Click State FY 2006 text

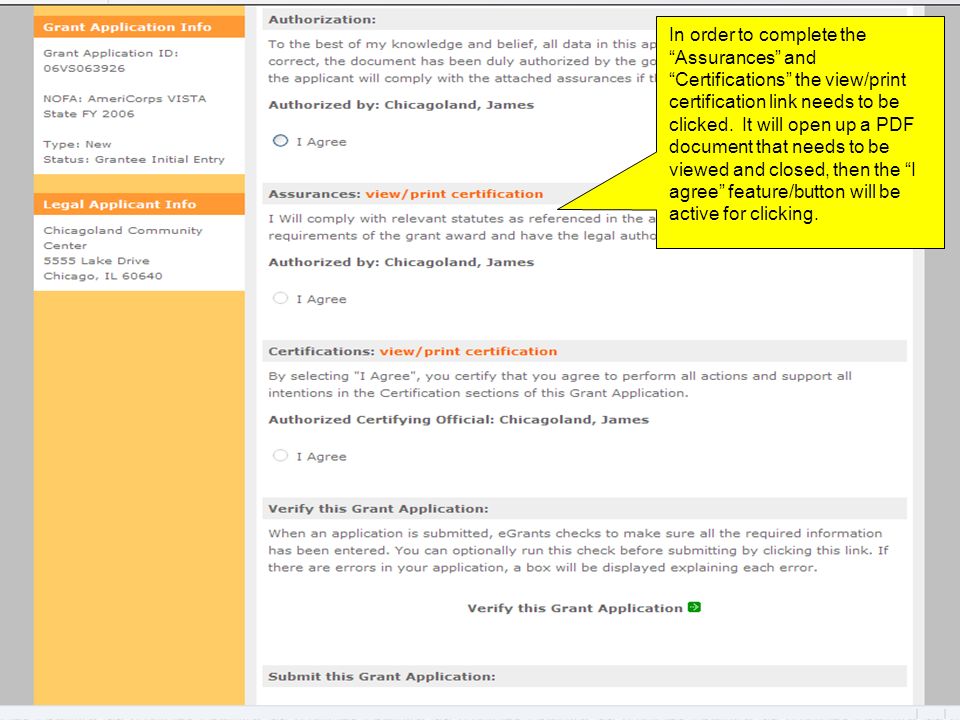click(89, 114)
